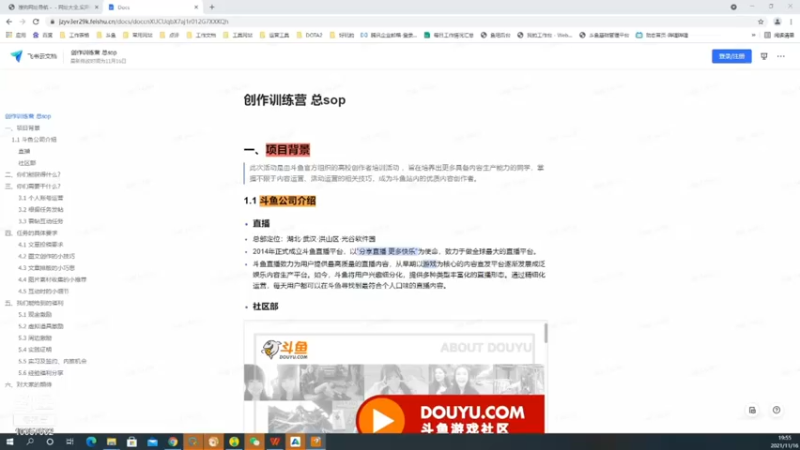The image size is (800, 450).
Task: Select the Docs browser tab
Action: tap(153, 7)
